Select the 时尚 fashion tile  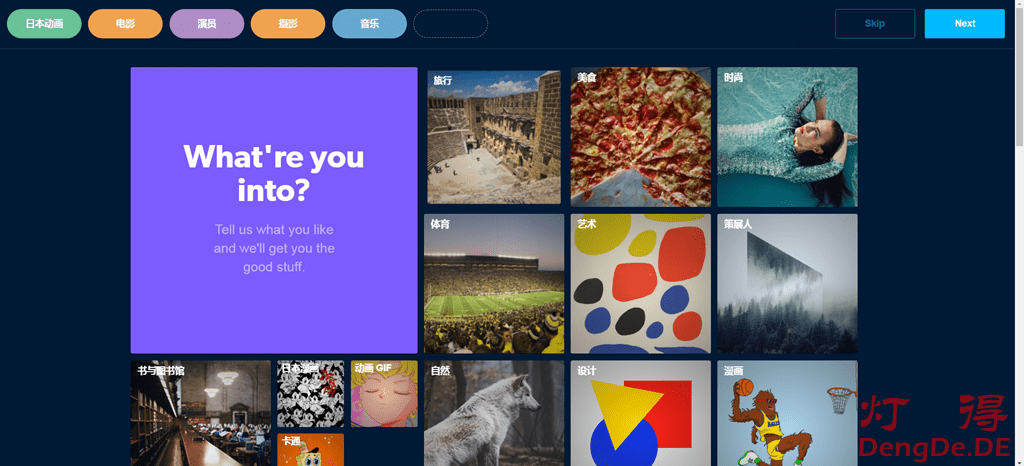pyautogui.click(x=787, y=137)
